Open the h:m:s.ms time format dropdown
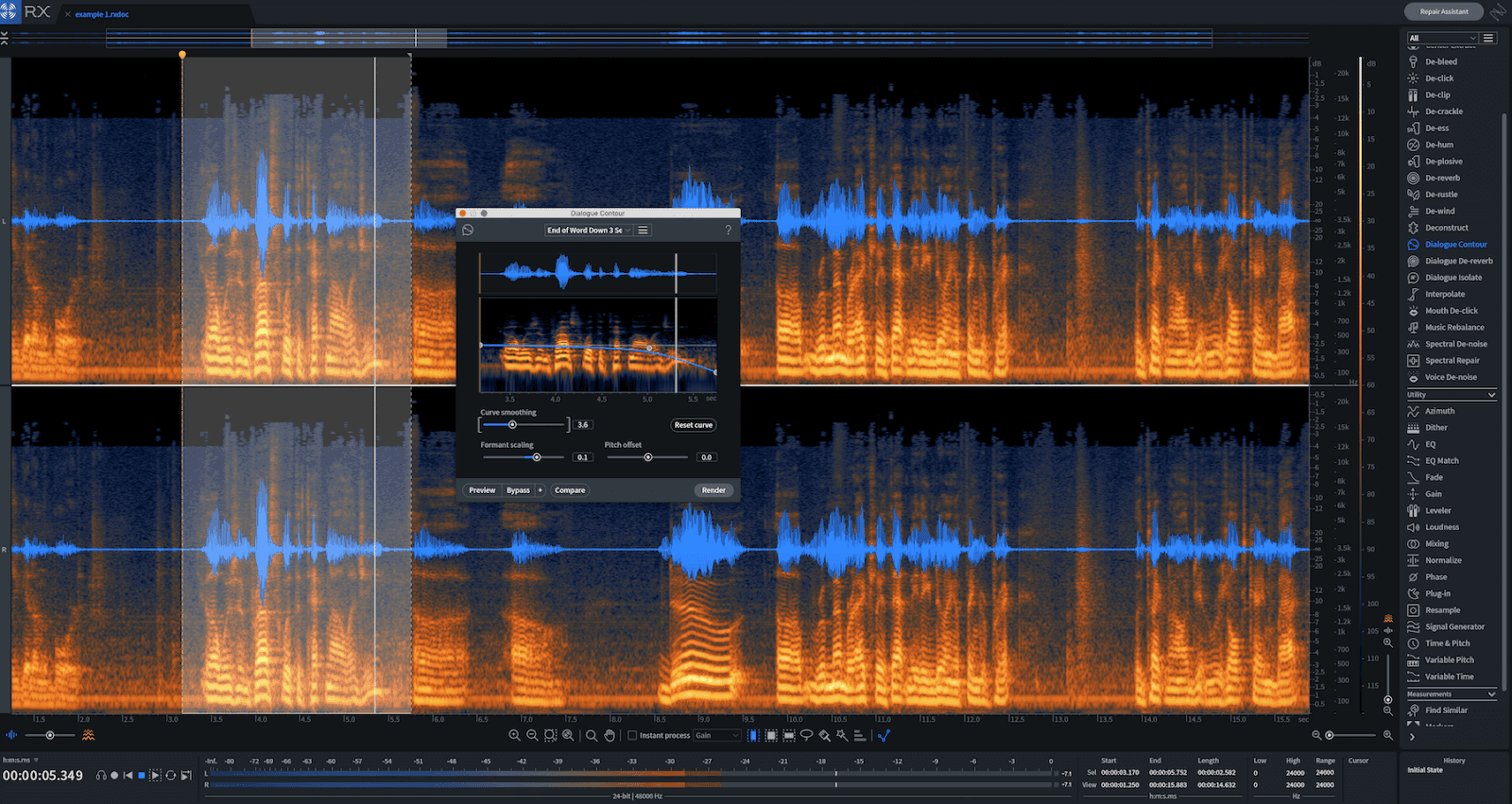Viewport: 1512px width, 804px height. tap(20, 760)
